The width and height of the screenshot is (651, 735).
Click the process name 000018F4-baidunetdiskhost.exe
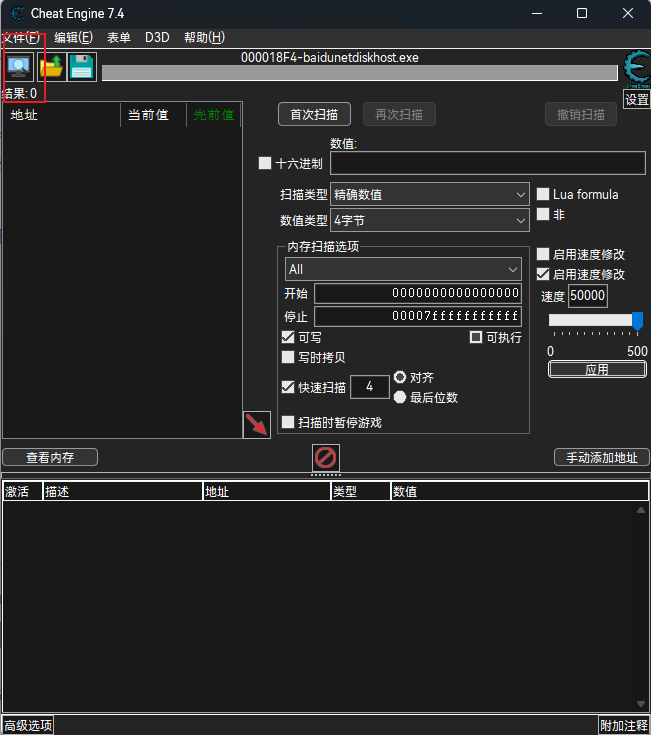coord(329,58)
